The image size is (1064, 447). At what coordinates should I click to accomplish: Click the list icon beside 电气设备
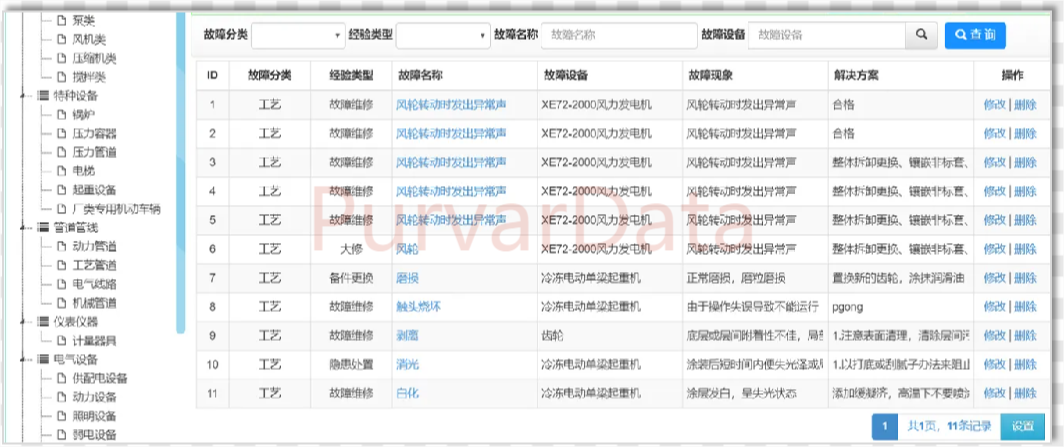pyautogui.click(x=43, y=359)
